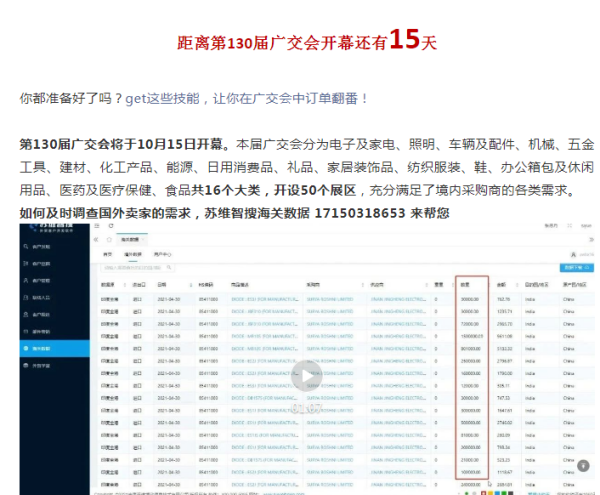This screenshot has width=600, height=495.
Task: Click the '日期' column header
Action: [162, 285]
